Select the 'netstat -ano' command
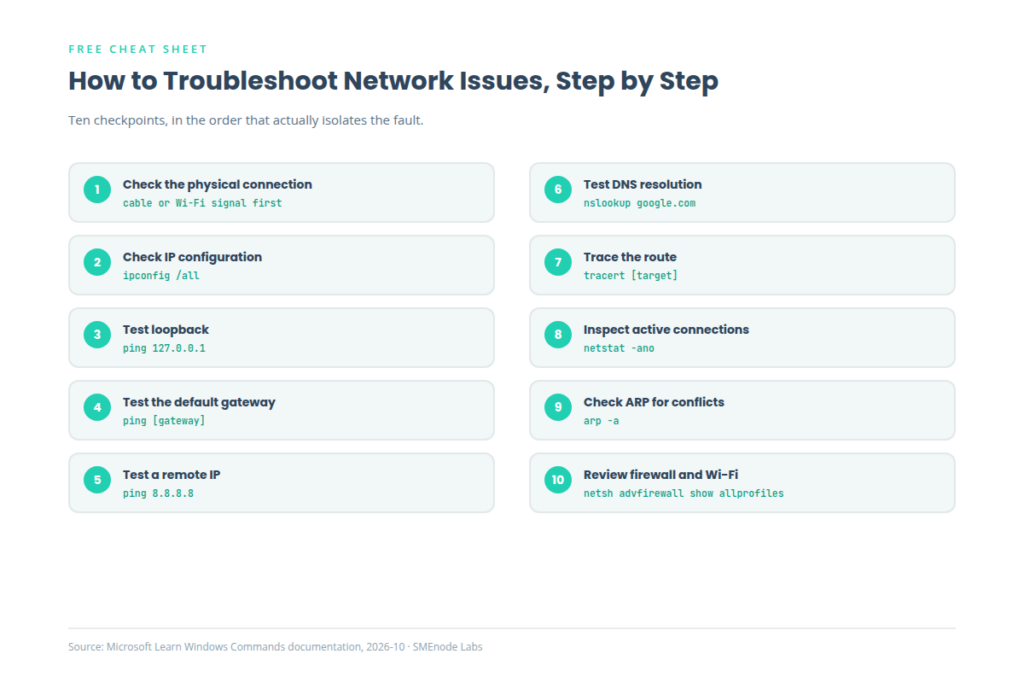This screenshot has height=683, width=1024. tap(619, 348)
